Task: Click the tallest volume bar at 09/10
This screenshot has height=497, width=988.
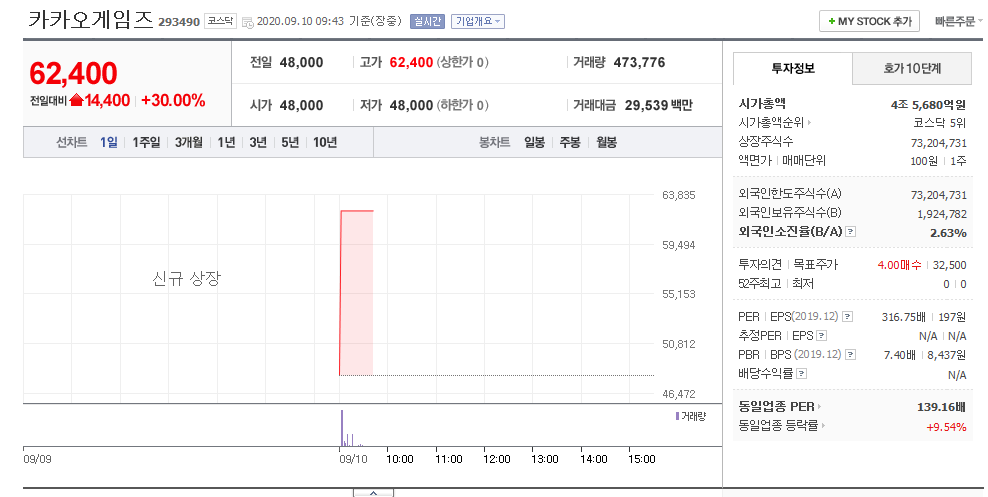Action: coord(342,428)
